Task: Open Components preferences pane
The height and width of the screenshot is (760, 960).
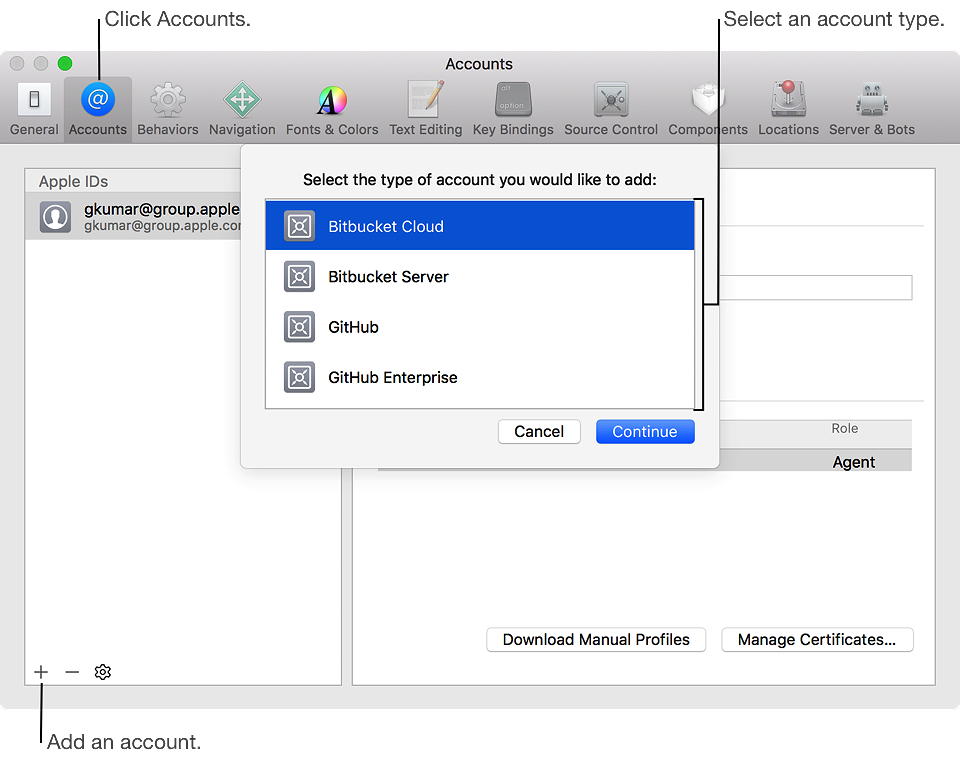Action: tap(708, 109)
